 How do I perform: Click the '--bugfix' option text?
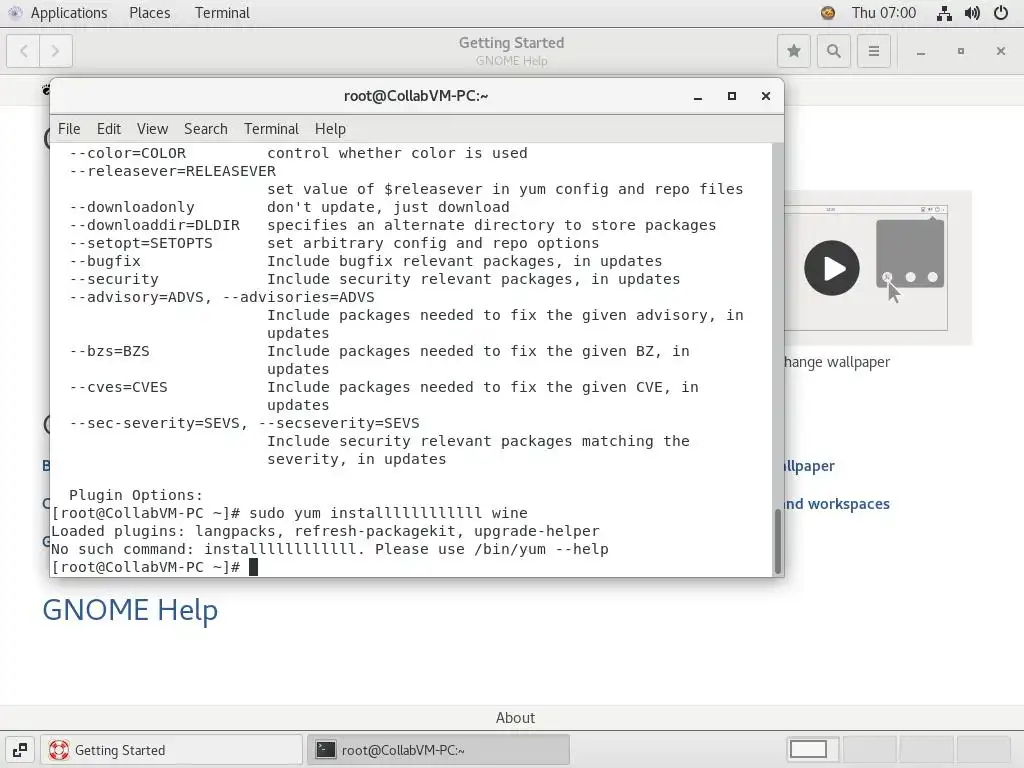pyautogui.click(x=104, y=261)
